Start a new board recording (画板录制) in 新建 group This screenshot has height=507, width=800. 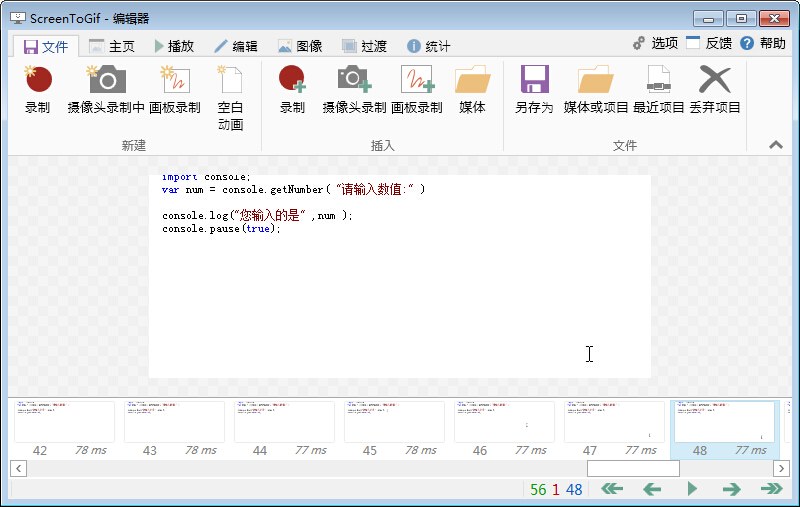pos(174,90)
